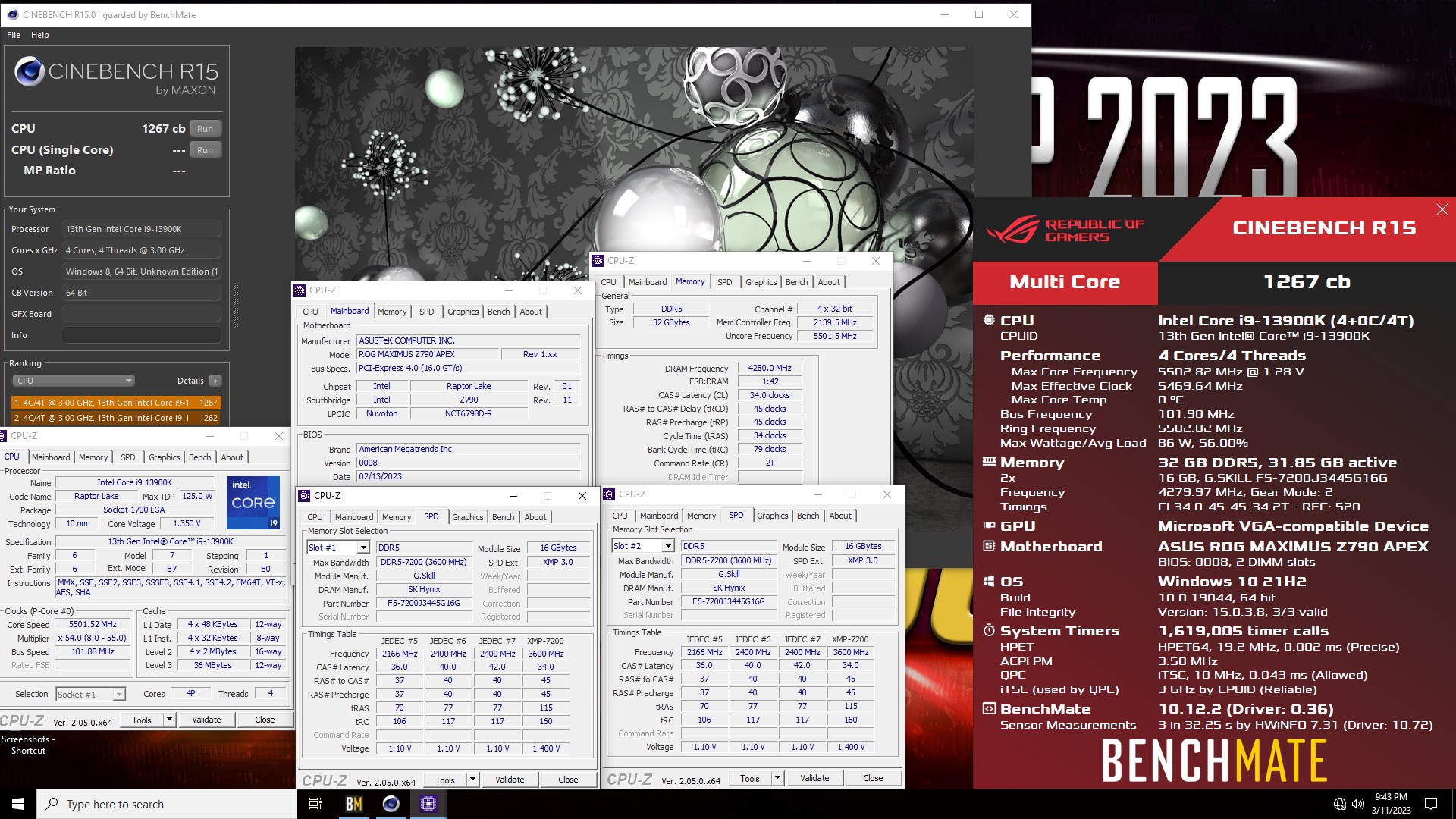Image resolution: width=1456 pixels, height=819 pixels.
Task: Click the CPU-Z Slot #1 SPD window title icon
Action: click(x=305, y=496)
